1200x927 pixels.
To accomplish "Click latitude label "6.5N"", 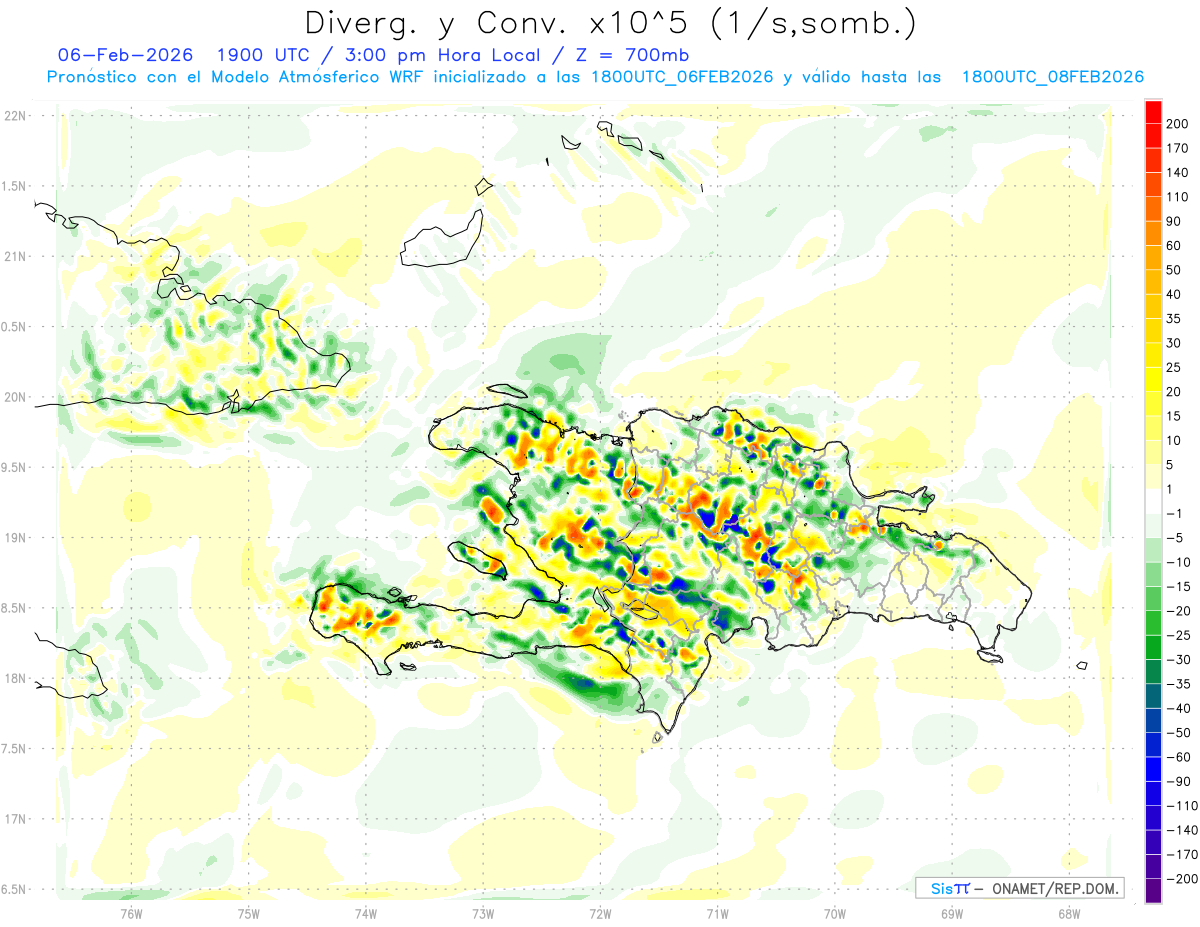I will click(15, 889).
